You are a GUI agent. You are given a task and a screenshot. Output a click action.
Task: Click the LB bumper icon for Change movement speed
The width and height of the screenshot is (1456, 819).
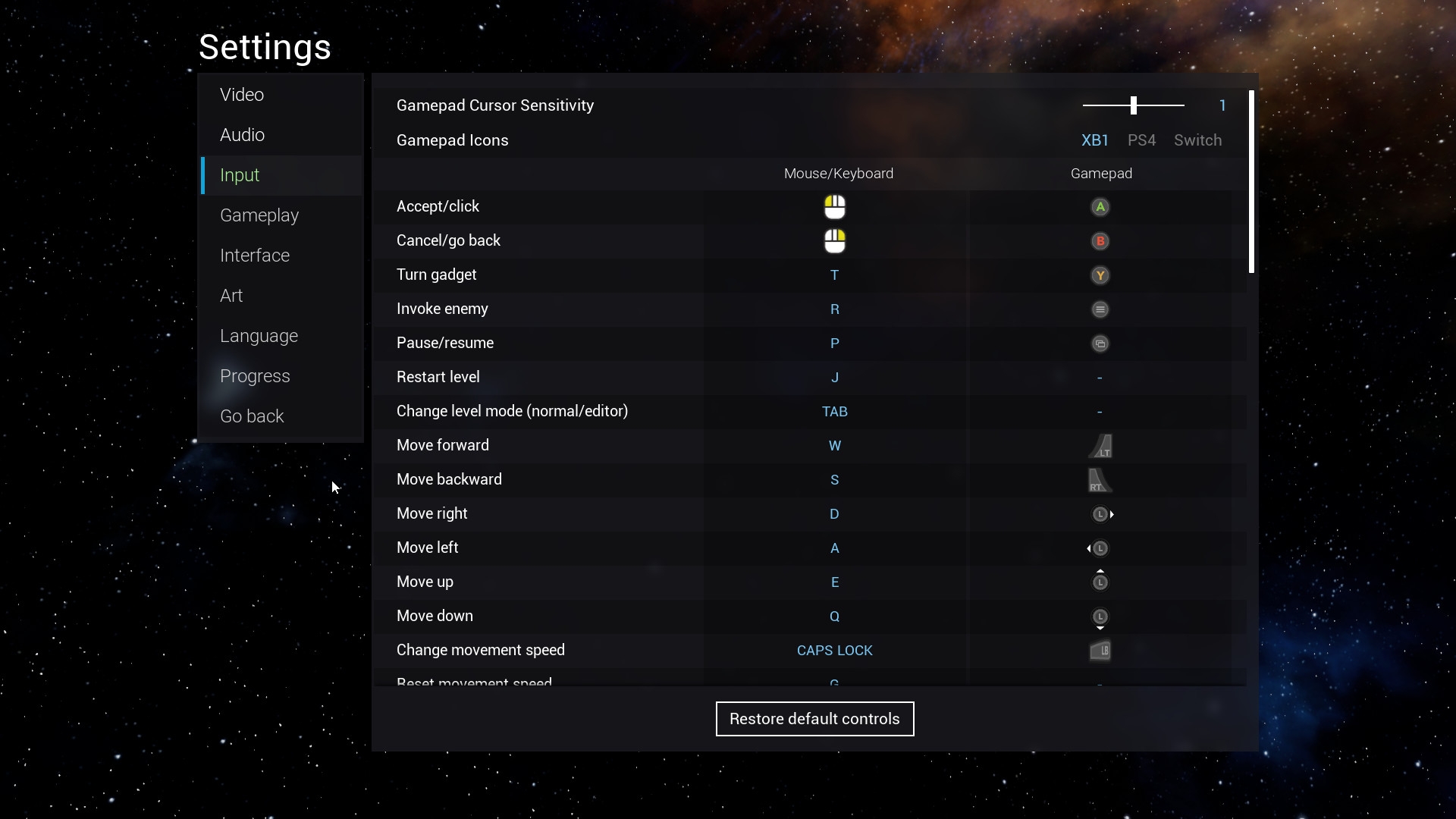(x=1100, y=651)
